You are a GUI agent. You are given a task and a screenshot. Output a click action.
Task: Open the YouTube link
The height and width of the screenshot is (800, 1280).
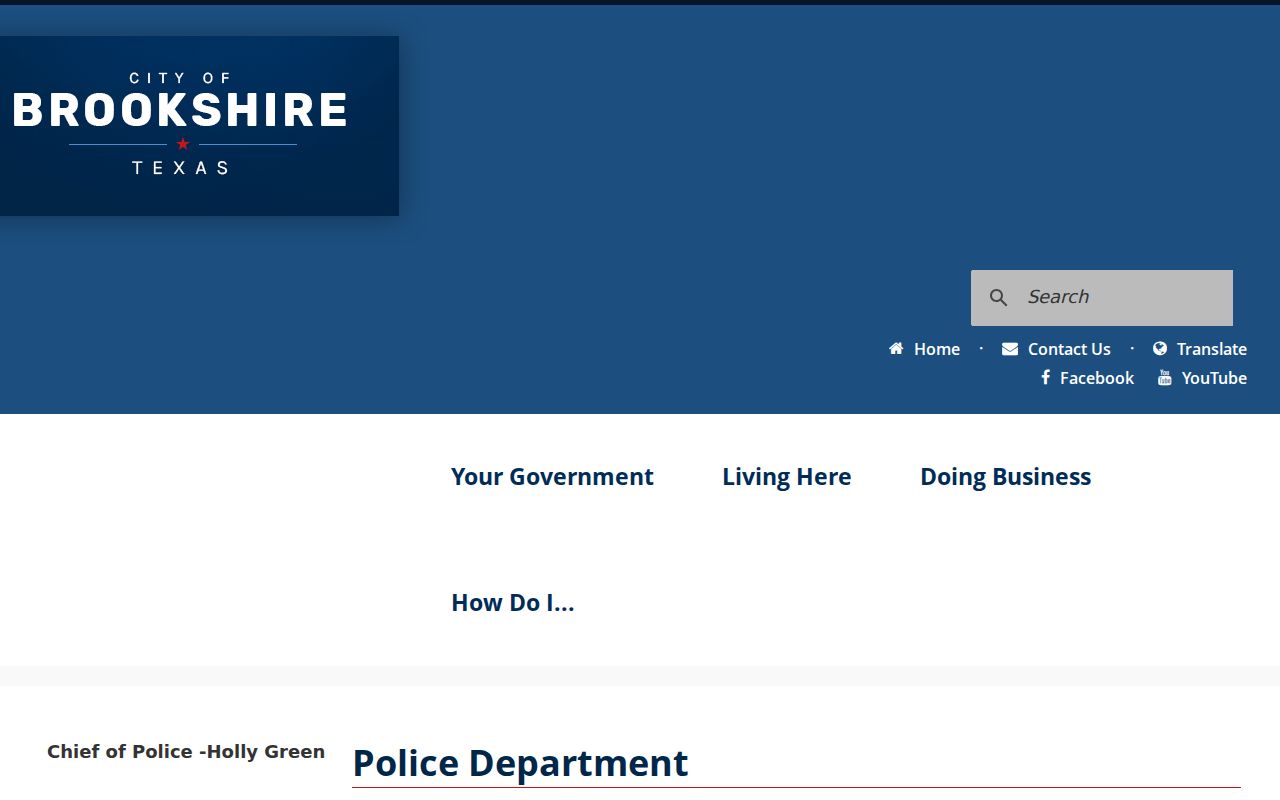coord(1214,378)
